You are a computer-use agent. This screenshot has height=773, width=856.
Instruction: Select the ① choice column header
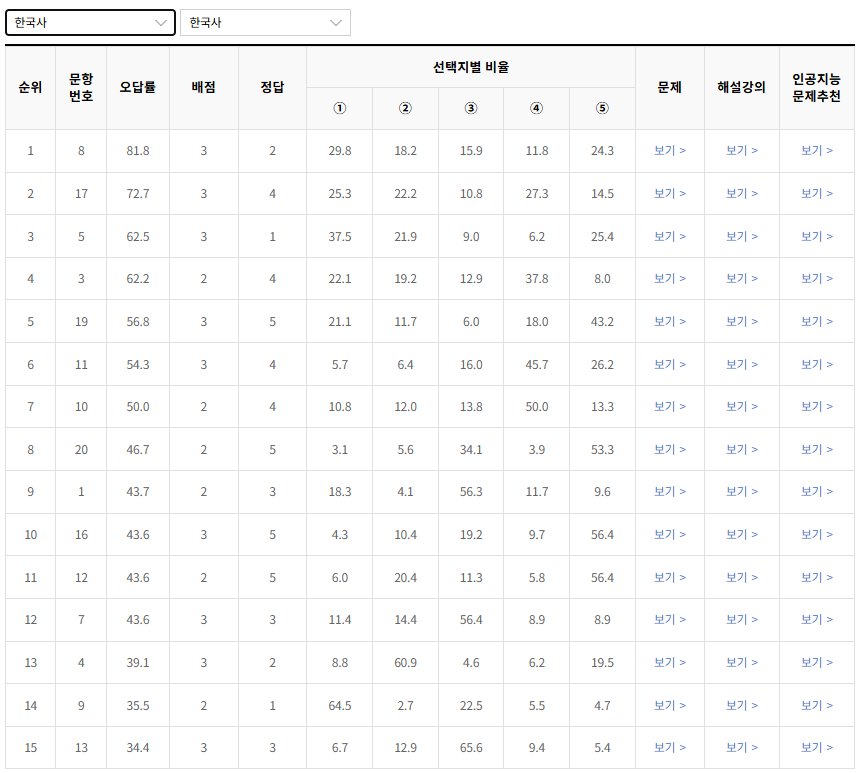[338, 109]
